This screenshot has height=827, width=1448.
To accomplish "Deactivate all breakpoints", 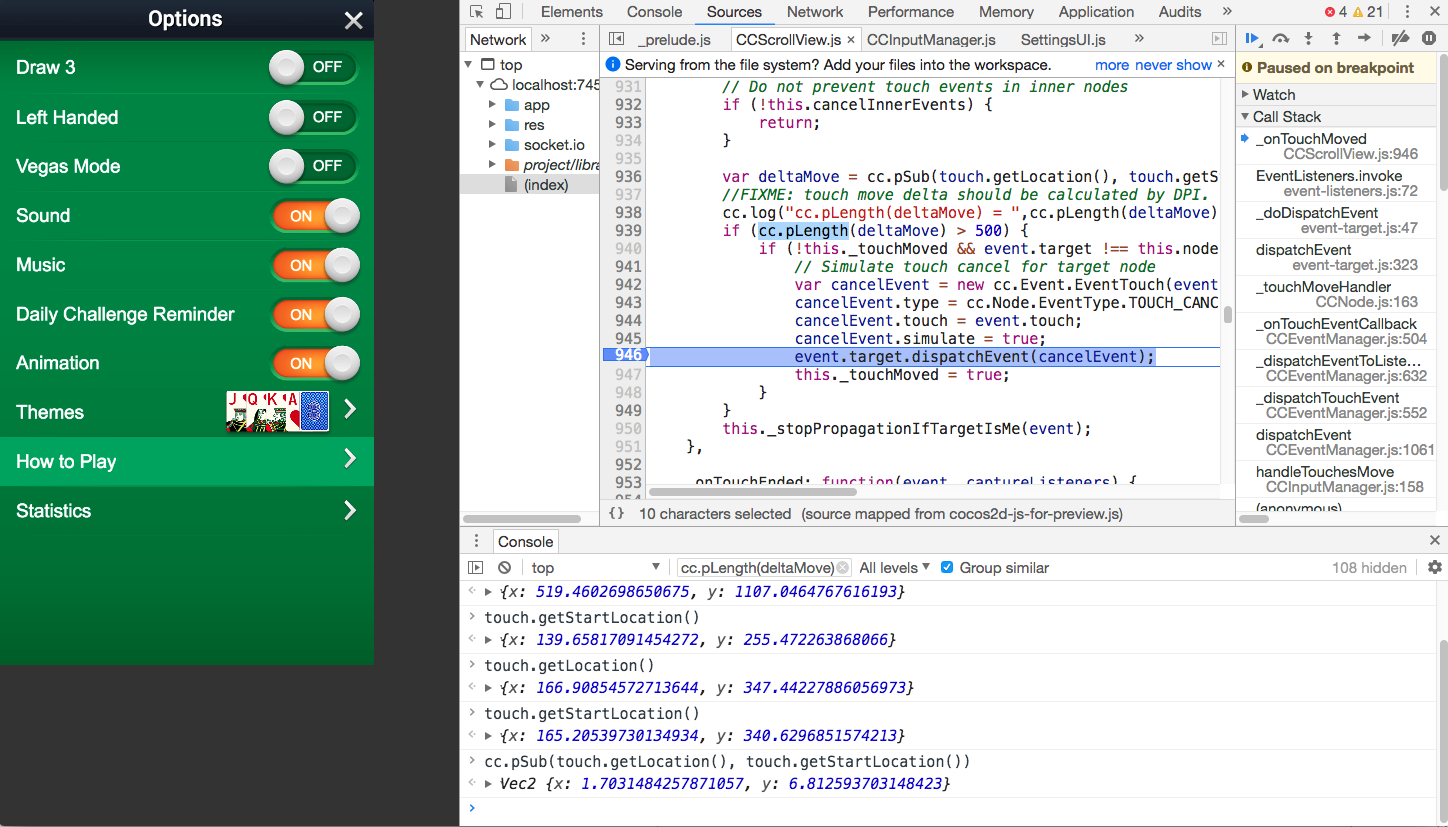I will [1400, 39].
